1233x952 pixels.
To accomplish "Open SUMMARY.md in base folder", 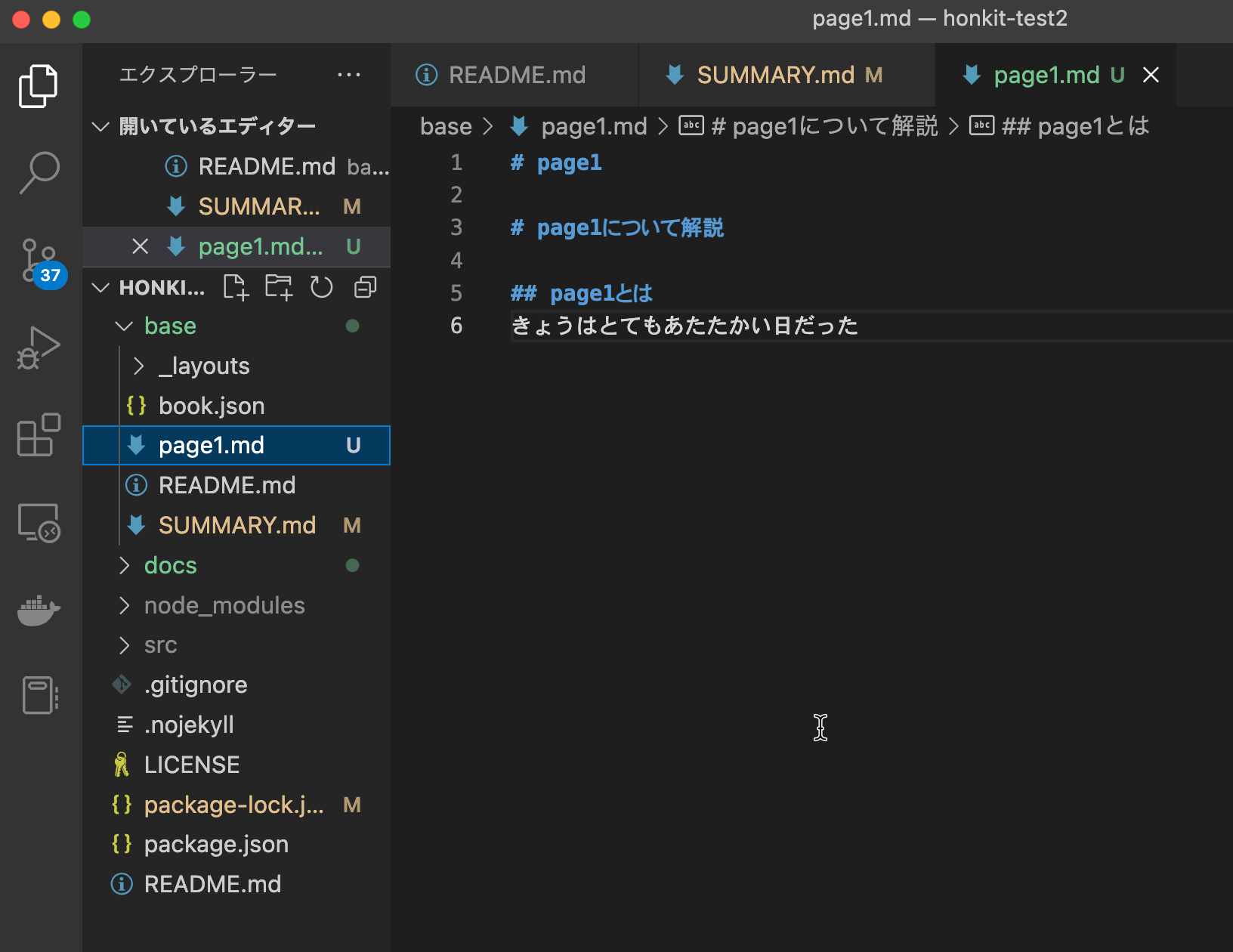I will 236,525.
